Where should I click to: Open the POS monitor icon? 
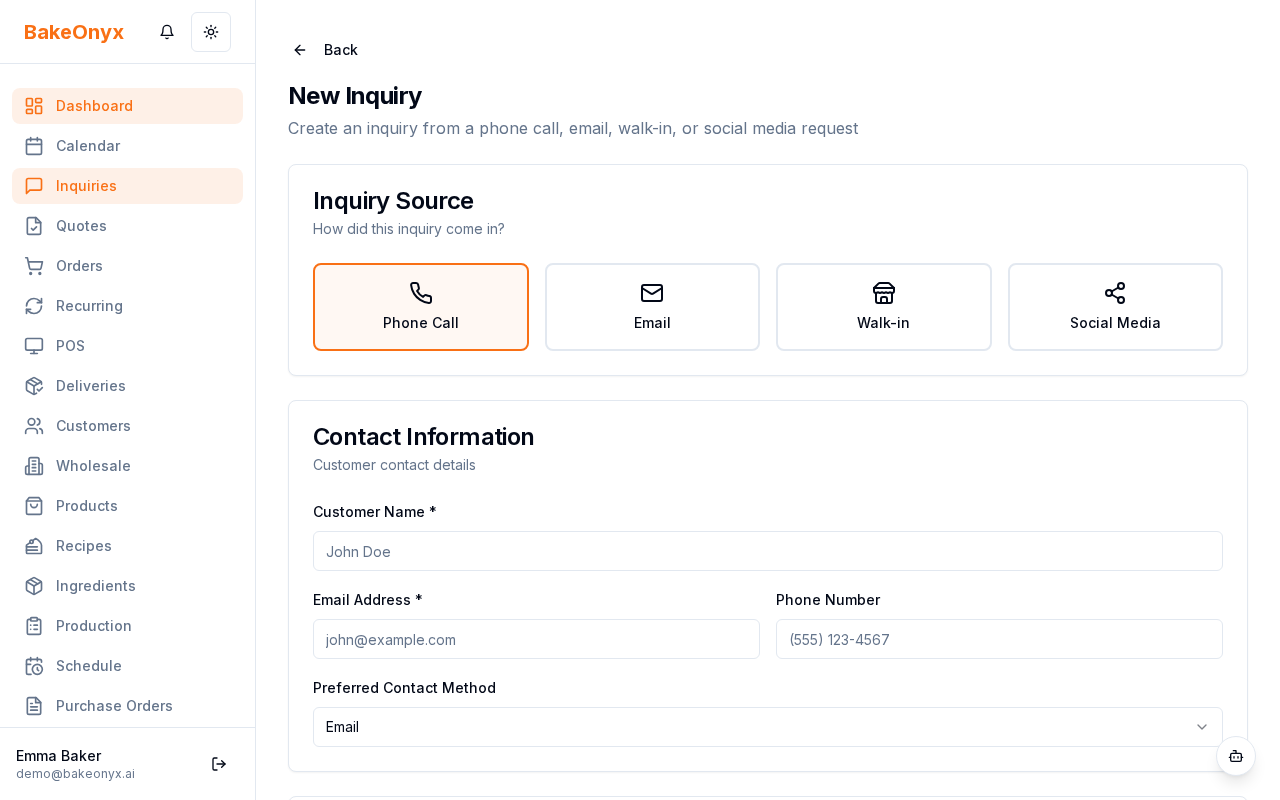[x=34, y=345]
